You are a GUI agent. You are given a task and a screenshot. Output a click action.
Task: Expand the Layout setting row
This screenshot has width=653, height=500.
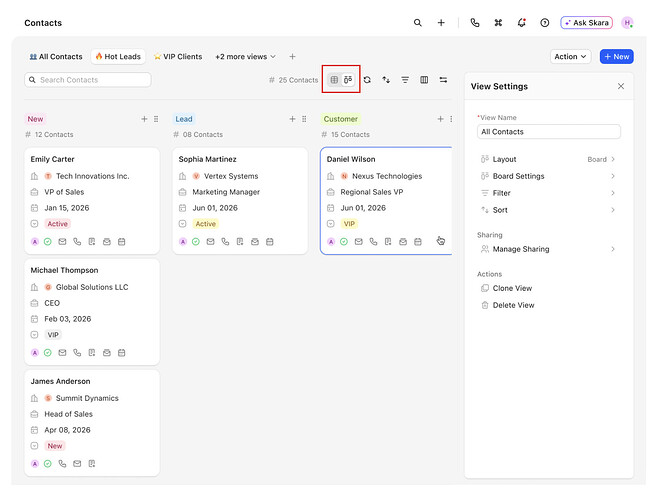[x=548, y=159]
